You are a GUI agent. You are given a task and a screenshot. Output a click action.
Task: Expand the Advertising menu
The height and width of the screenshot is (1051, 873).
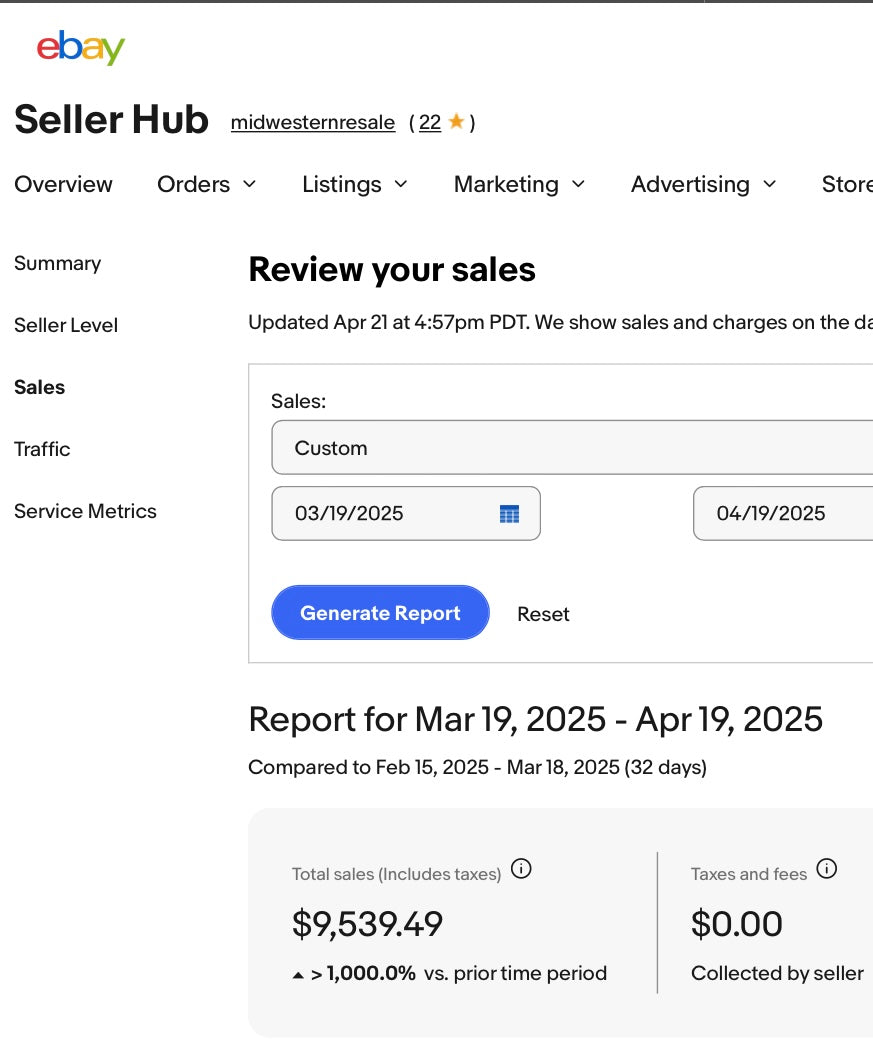pos(703,184)
